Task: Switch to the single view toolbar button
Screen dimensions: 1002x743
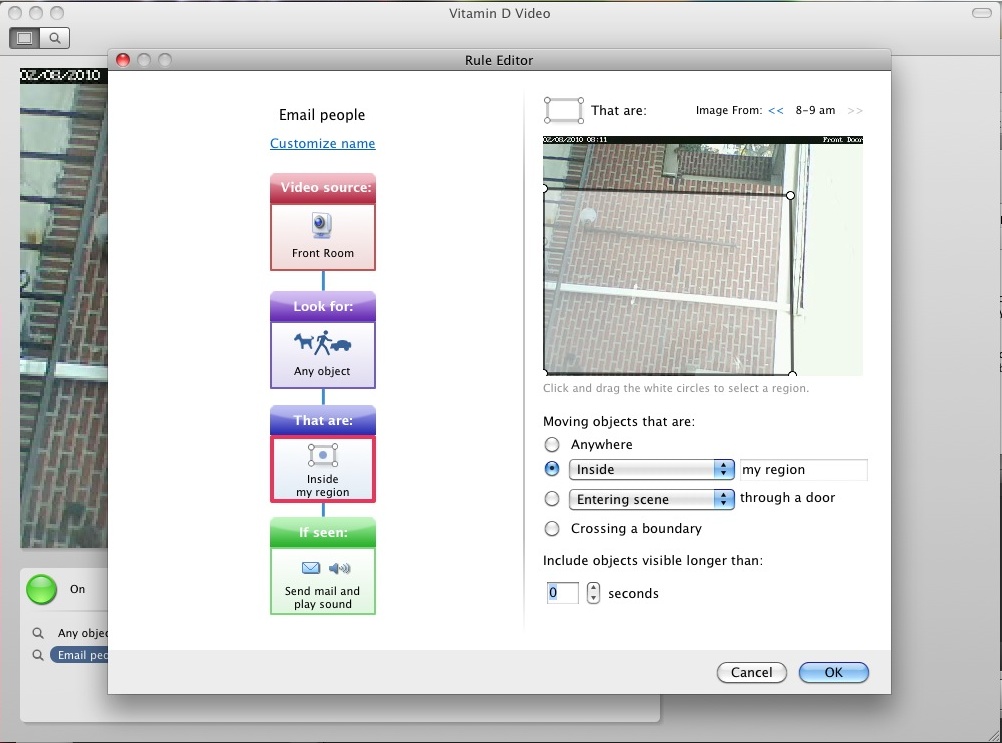Action: coord(25,38)
